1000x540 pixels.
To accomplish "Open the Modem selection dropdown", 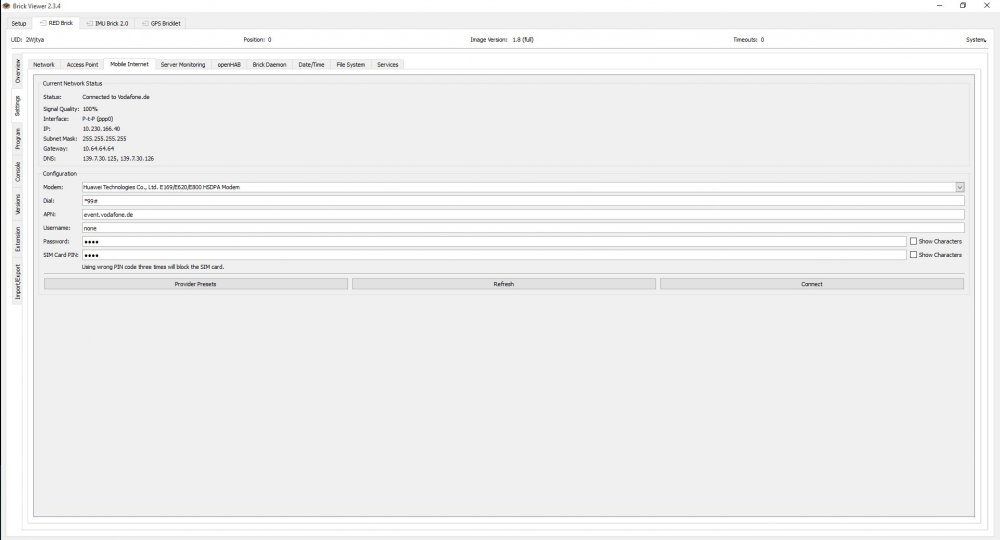I will (x=960, y=187).
